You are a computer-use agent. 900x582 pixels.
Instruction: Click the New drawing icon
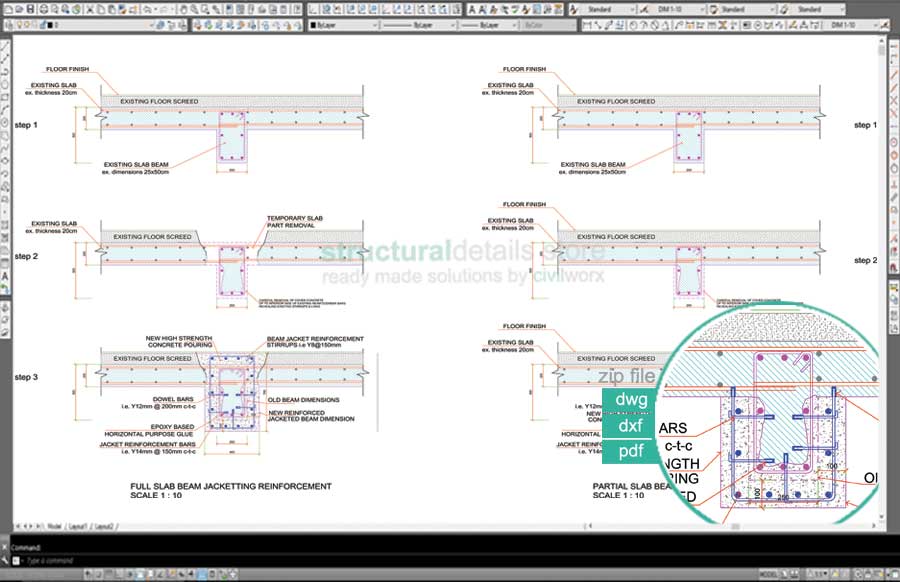[7, 9]
